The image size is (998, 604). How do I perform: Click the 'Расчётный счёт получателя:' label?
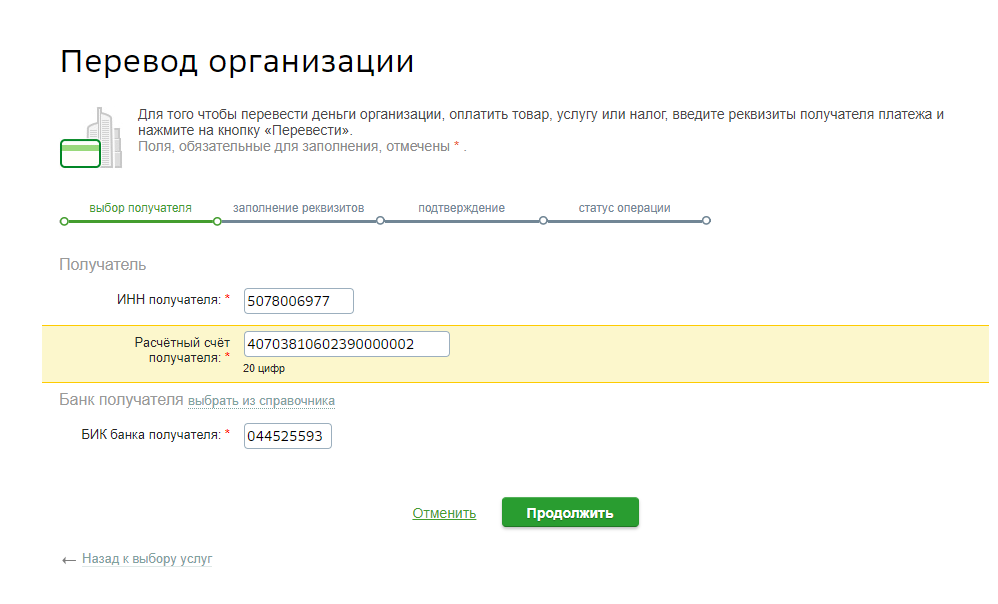point(182,350)
